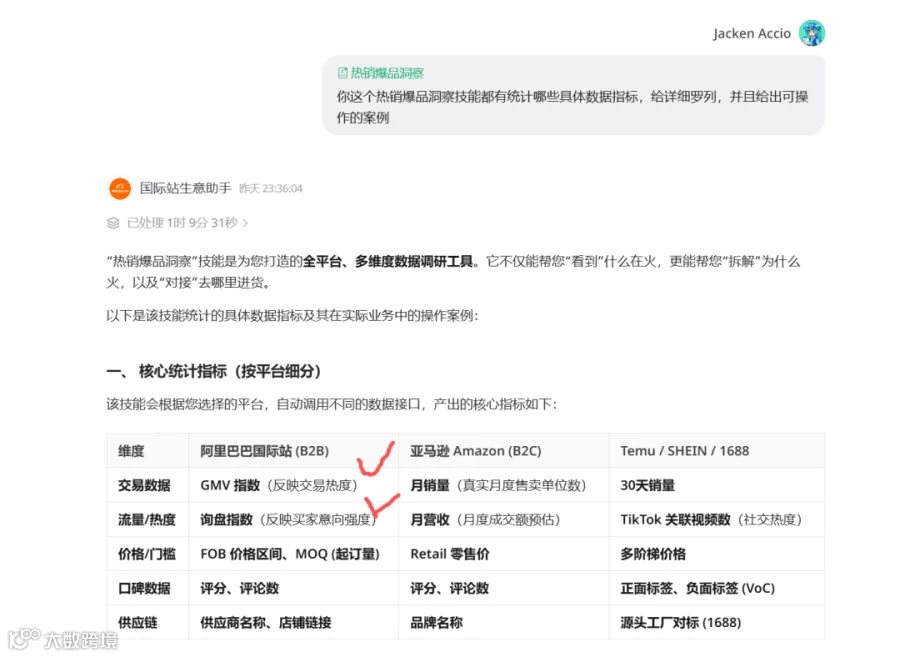Click the orange 国际站生意助手 assistant avatar

coord(120,188)
